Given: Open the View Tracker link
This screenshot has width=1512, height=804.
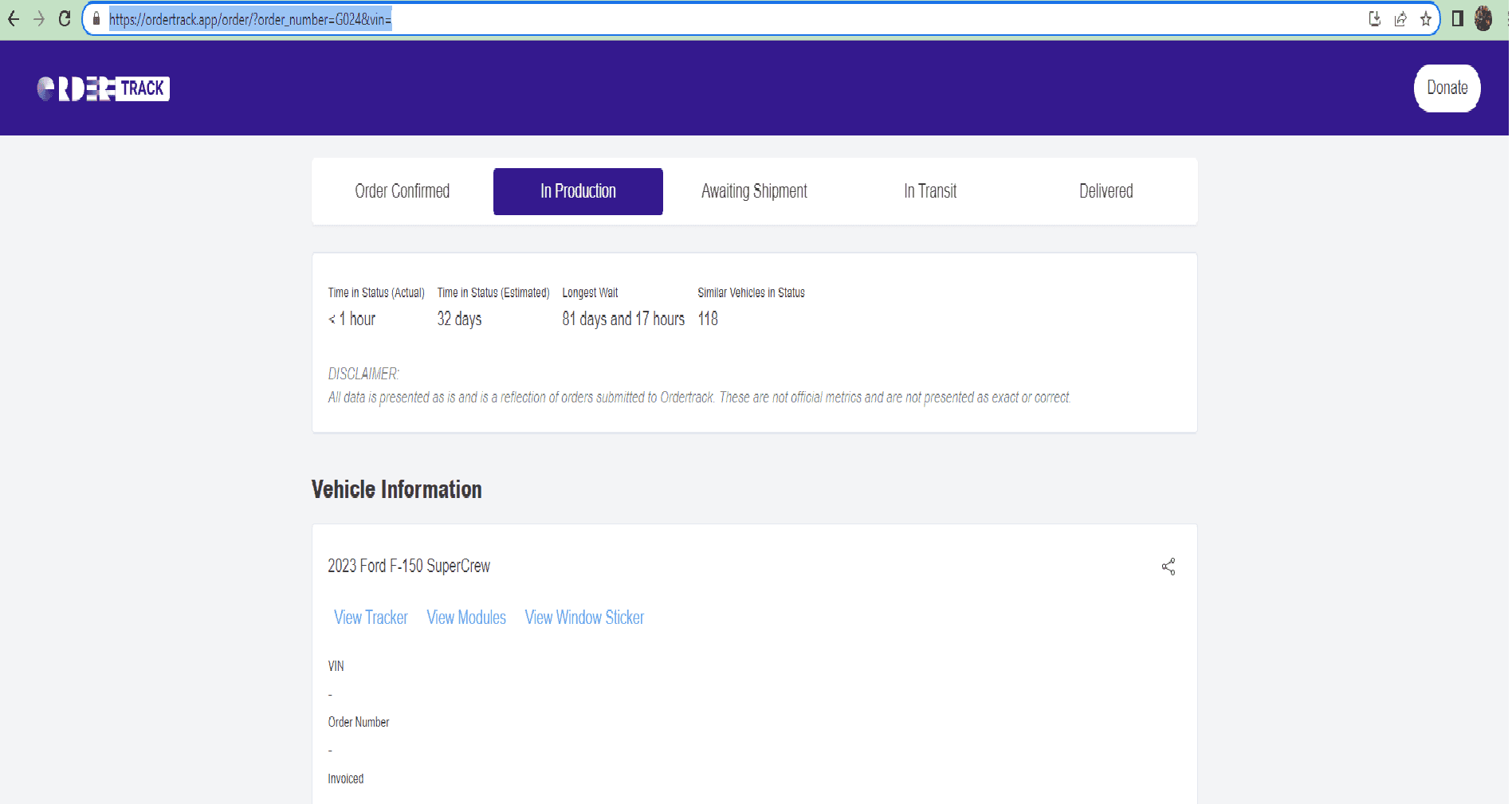Looking at the screenshot, I should tap(371, 618).
